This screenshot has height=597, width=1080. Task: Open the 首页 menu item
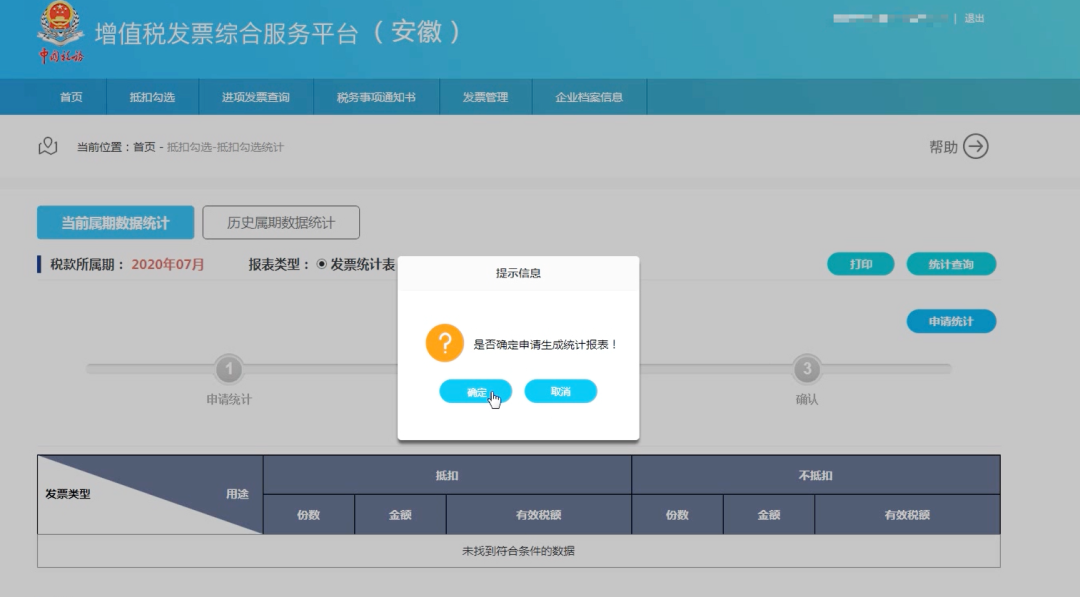[x=71, y=97]
